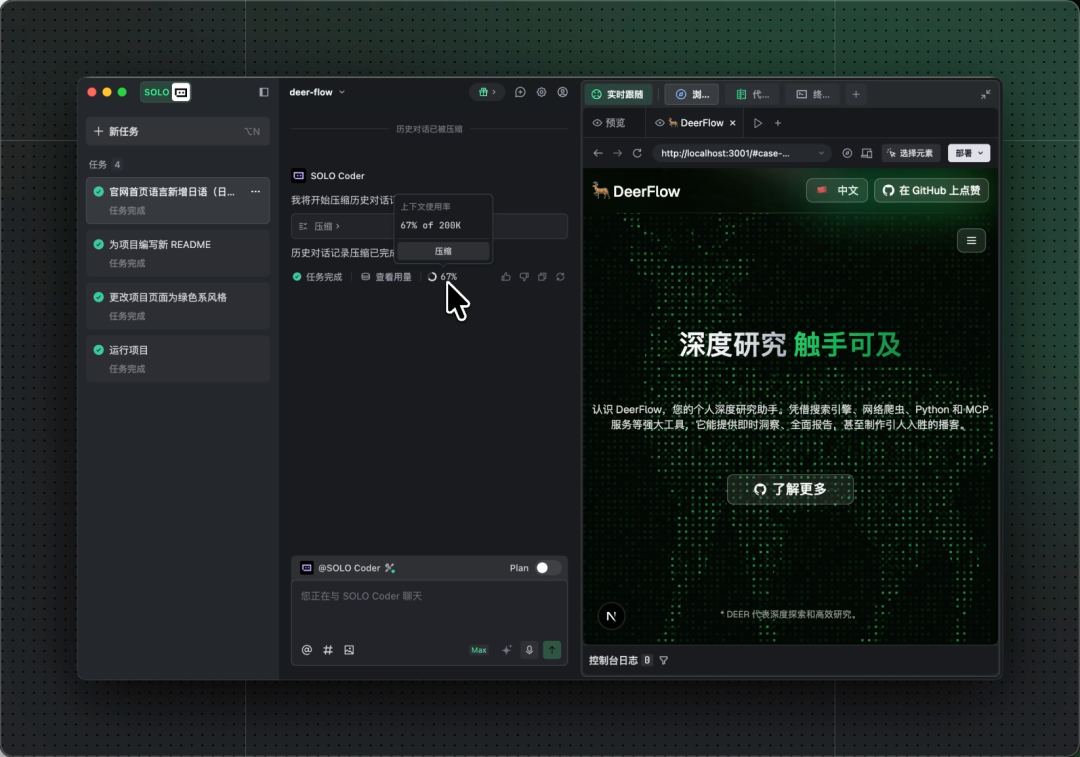Start voice input with microphone icon
Screen dimensions: 1080x757
[x=529, y=650]
